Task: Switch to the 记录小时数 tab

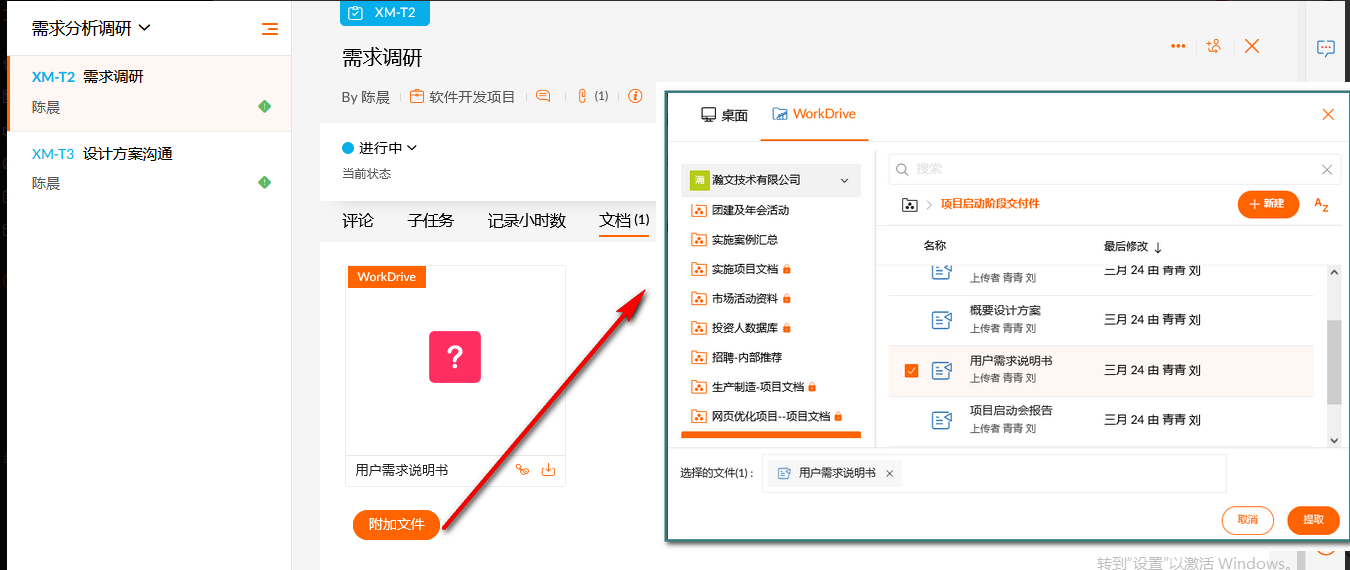Action: tap(527, 220)
